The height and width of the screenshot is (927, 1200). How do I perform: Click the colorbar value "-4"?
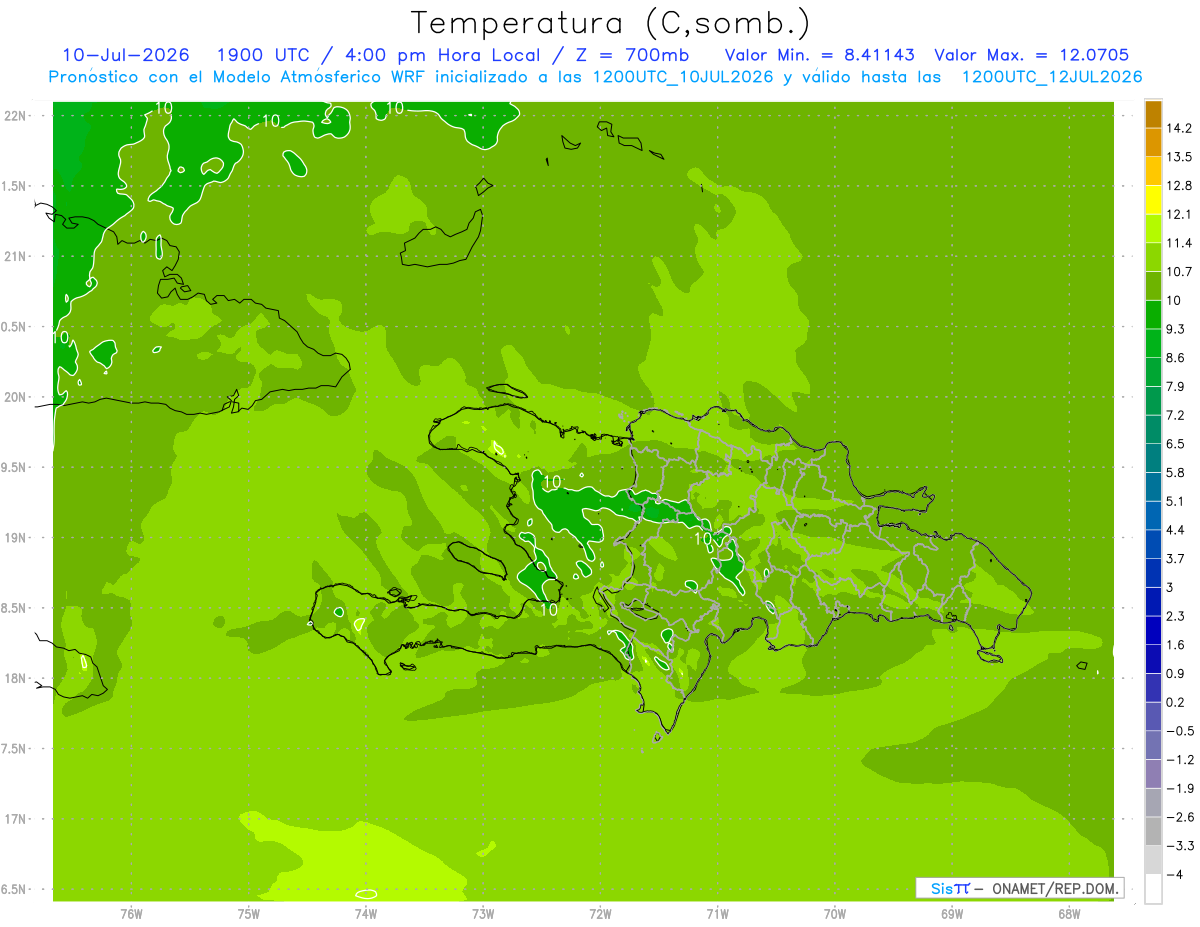[1176, 874]
